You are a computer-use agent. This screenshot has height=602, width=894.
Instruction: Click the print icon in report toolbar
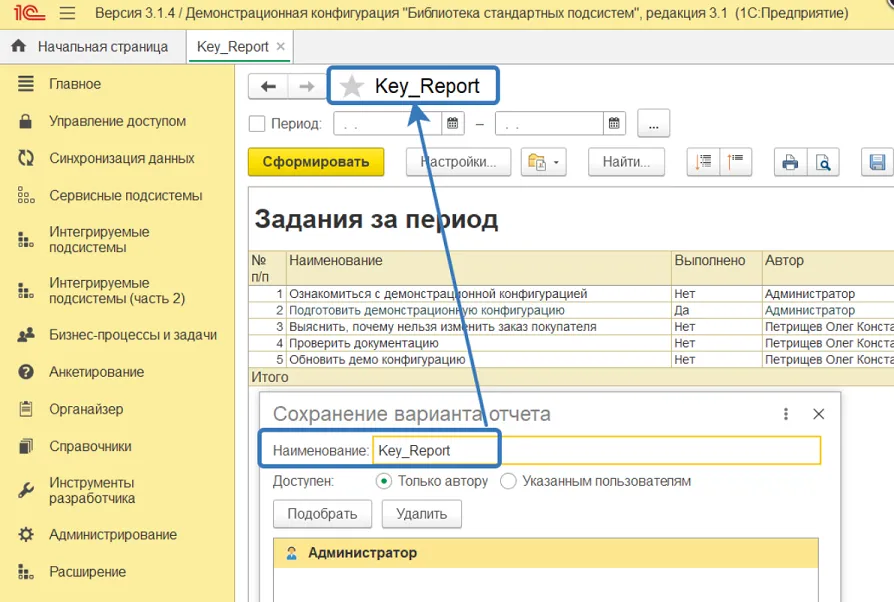tap(790, 162)
